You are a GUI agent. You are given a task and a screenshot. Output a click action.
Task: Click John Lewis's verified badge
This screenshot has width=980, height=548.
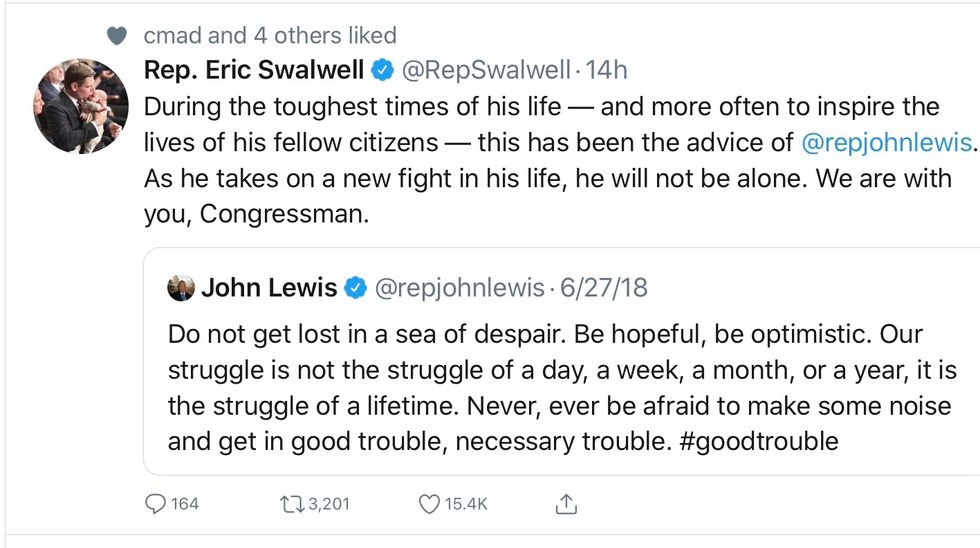(355, 288)
